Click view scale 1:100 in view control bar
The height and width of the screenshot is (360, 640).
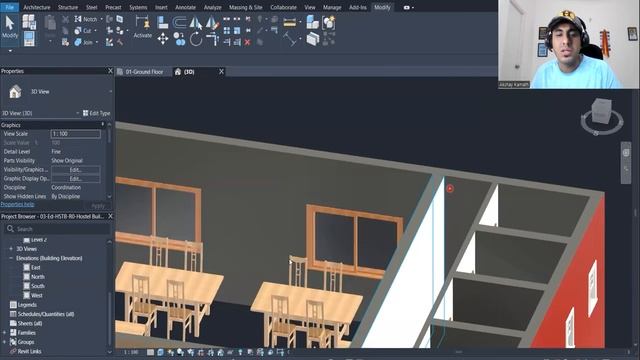point(131,352)
